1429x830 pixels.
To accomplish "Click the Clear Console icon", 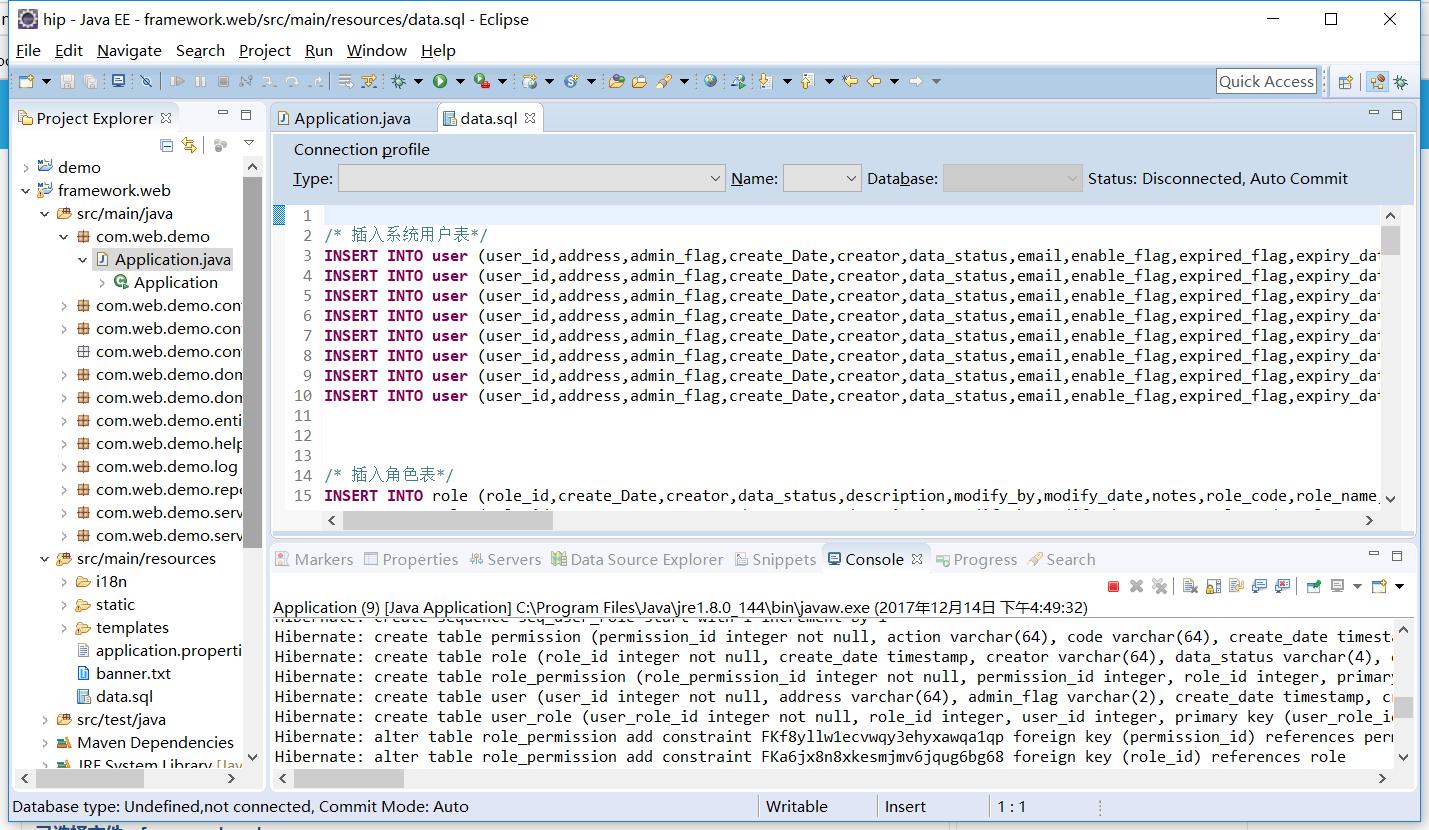I will [1191, 586].
